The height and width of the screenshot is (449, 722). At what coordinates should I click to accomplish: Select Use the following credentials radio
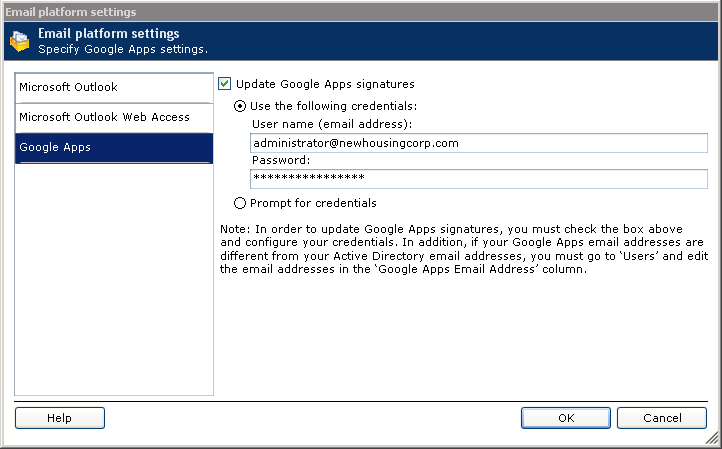(x=240, y=106)
